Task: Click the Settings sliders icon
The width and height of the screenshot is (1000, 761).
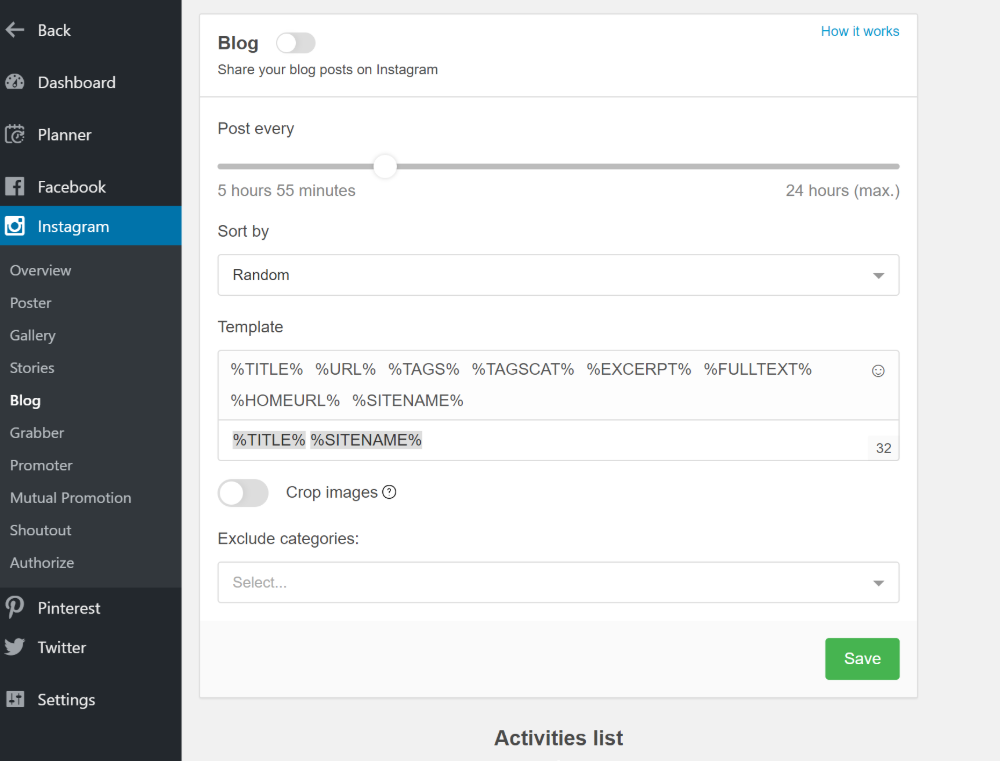Action: (14, 699)
